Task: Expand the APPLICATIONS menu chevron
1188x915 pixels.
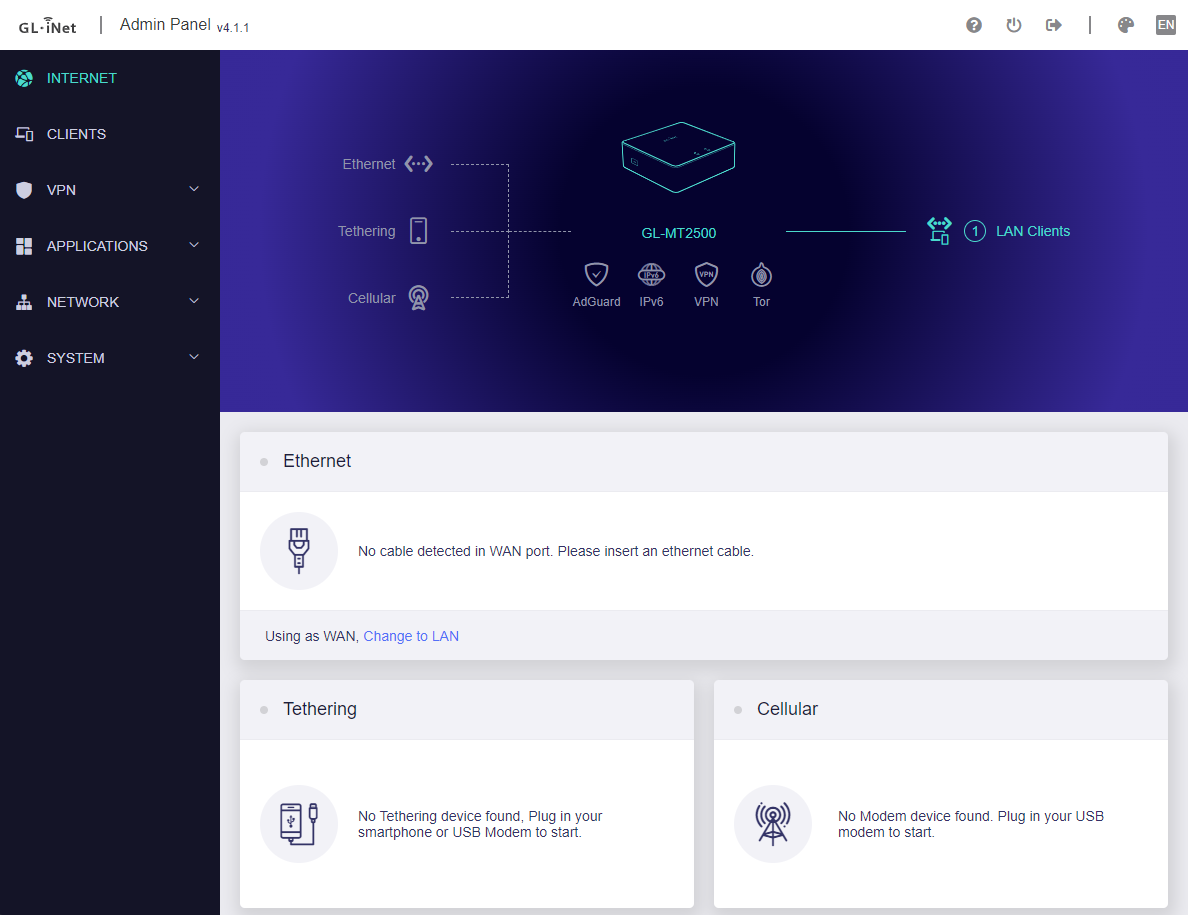Action: 194,245
